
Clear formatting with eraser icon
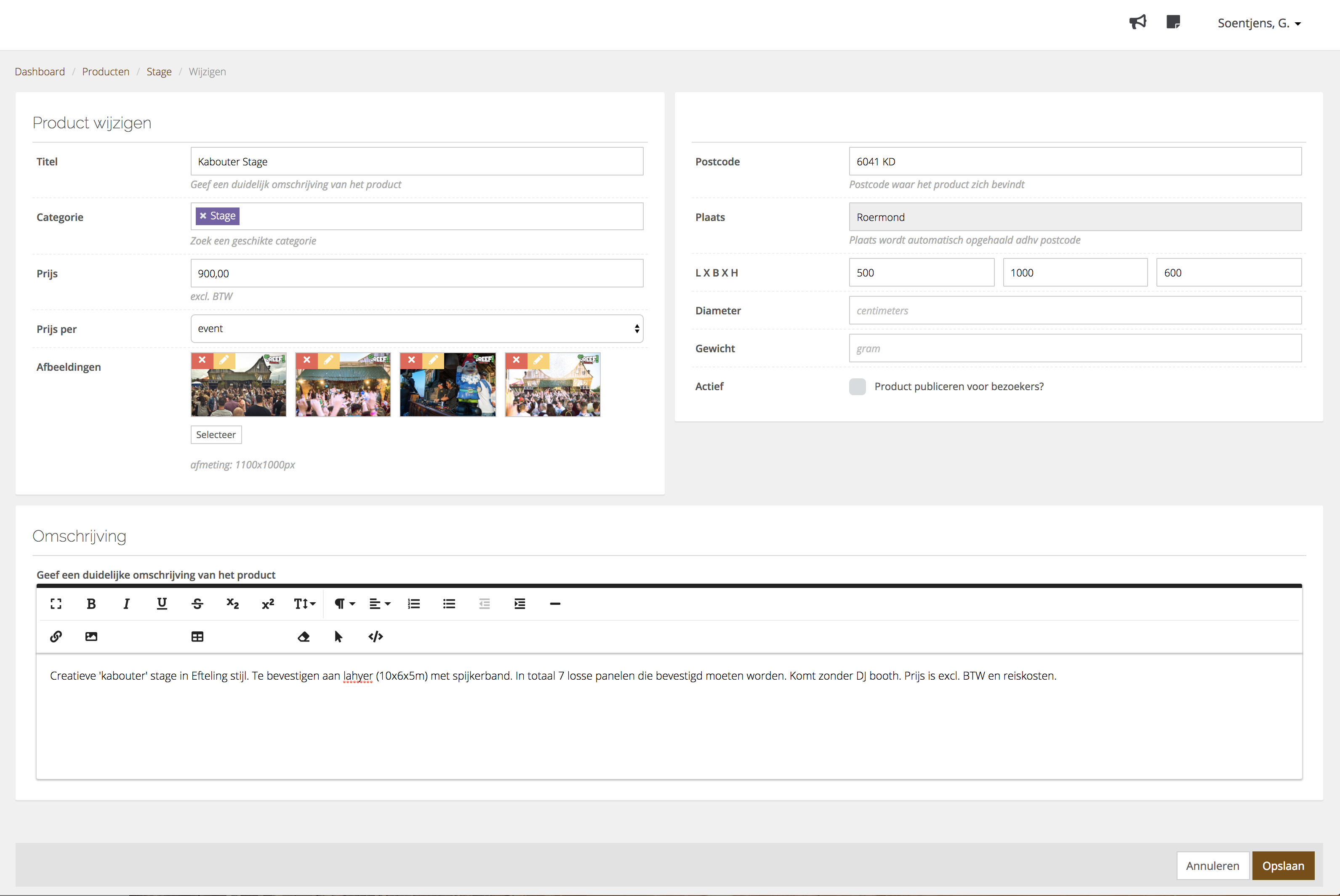pos(304,637)
